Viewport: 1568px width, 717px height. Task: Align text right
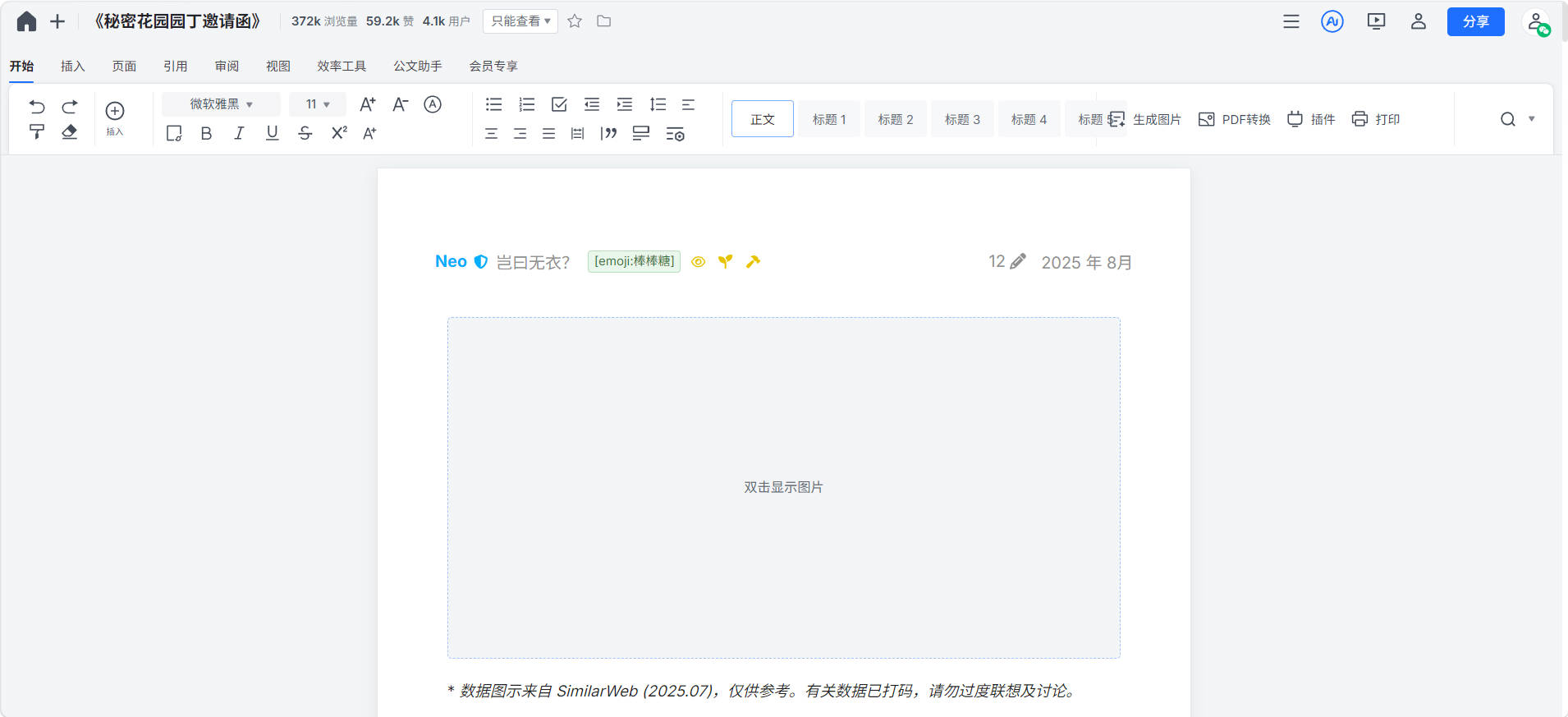coord(520,133)
